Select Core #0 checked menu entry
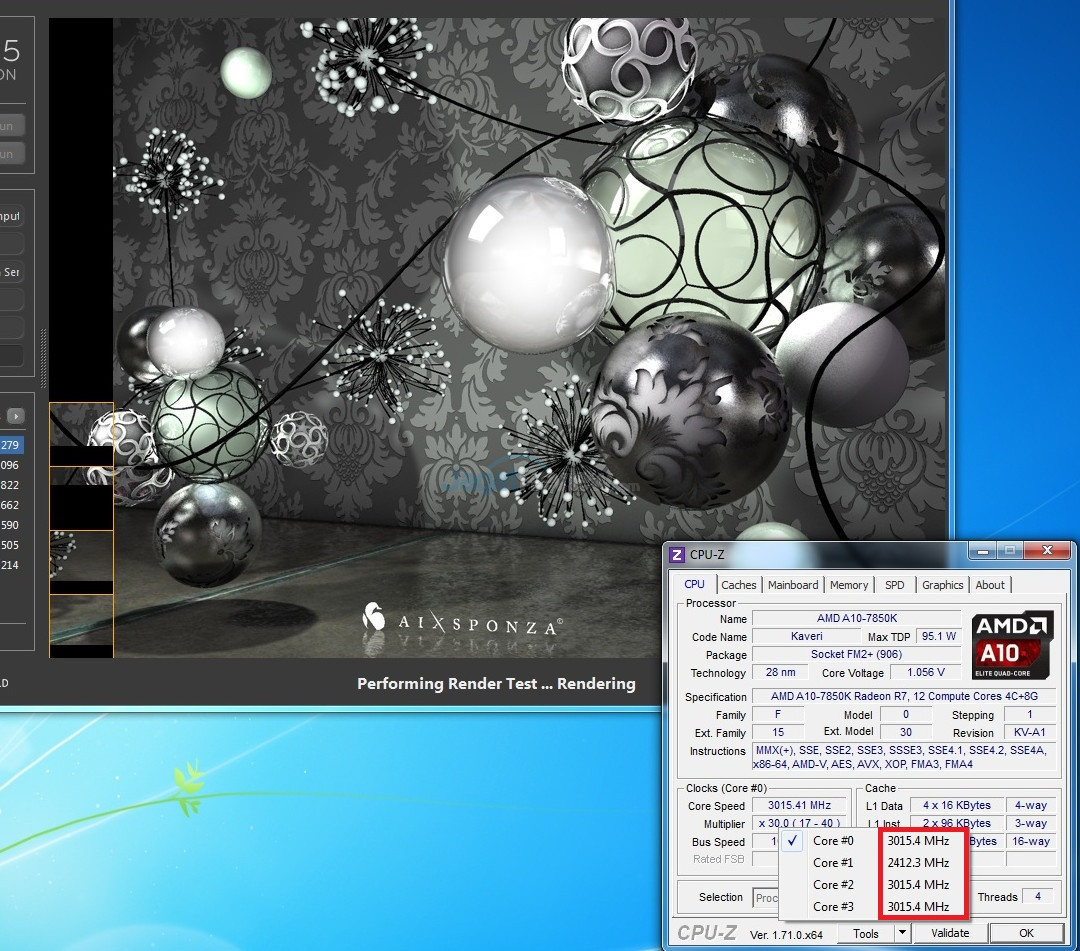This screenshot has height=951, width=1080. click(832, 841)
